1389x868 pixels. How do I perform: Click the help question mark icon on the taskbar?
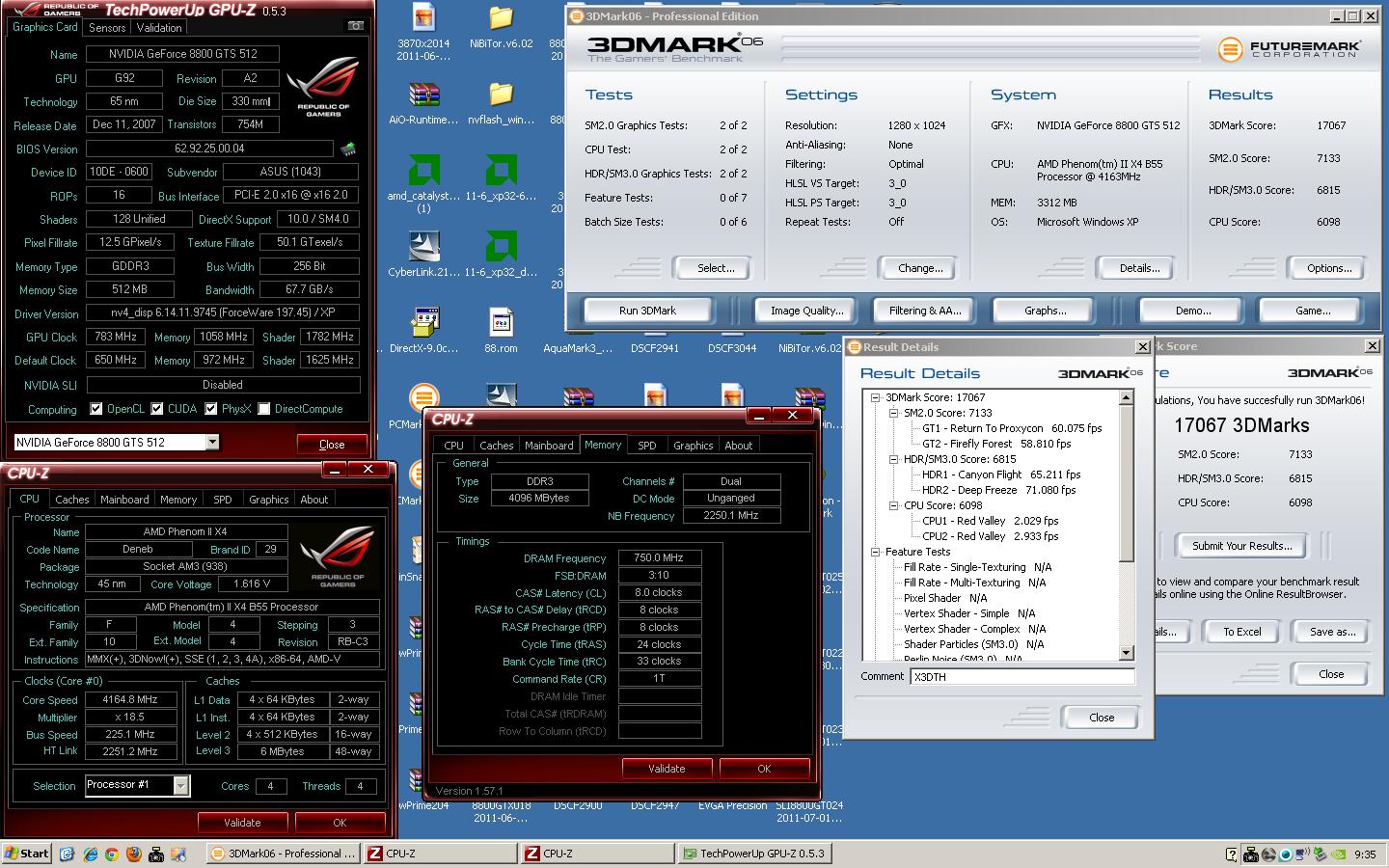[x=1231, y=854]
